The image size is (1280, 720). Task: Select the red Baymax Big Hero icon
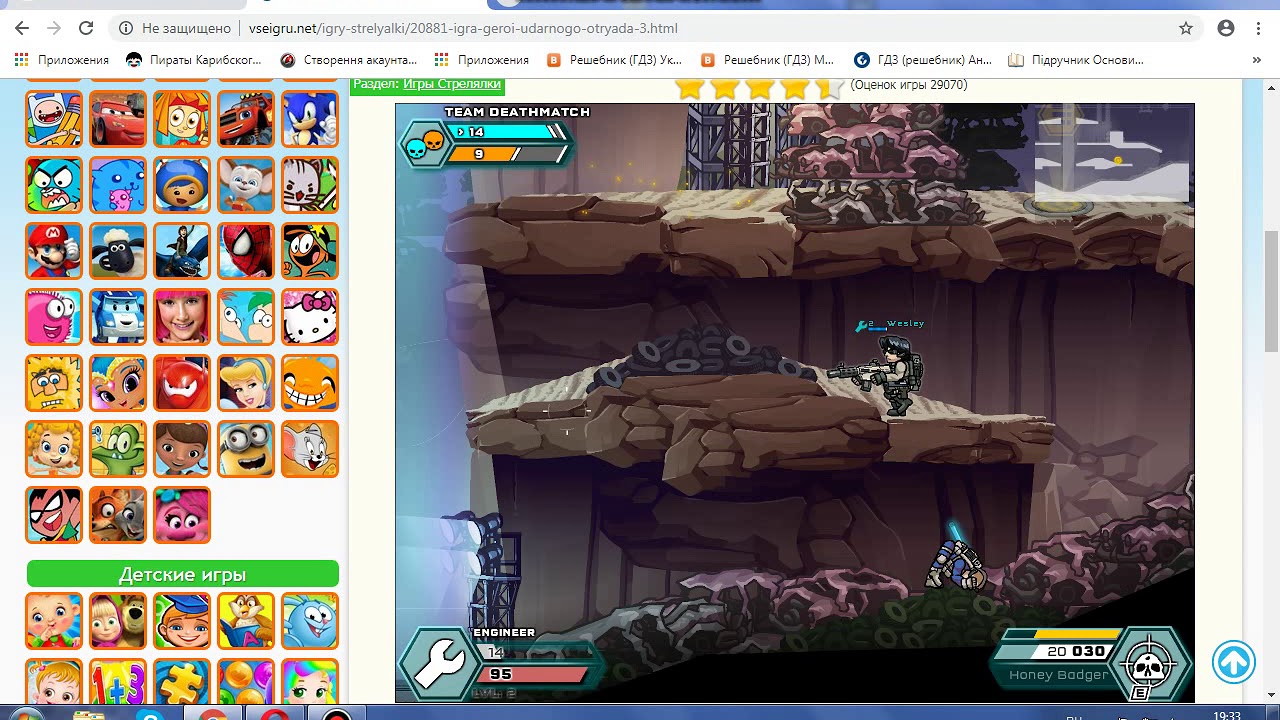[x=182, y=382]
